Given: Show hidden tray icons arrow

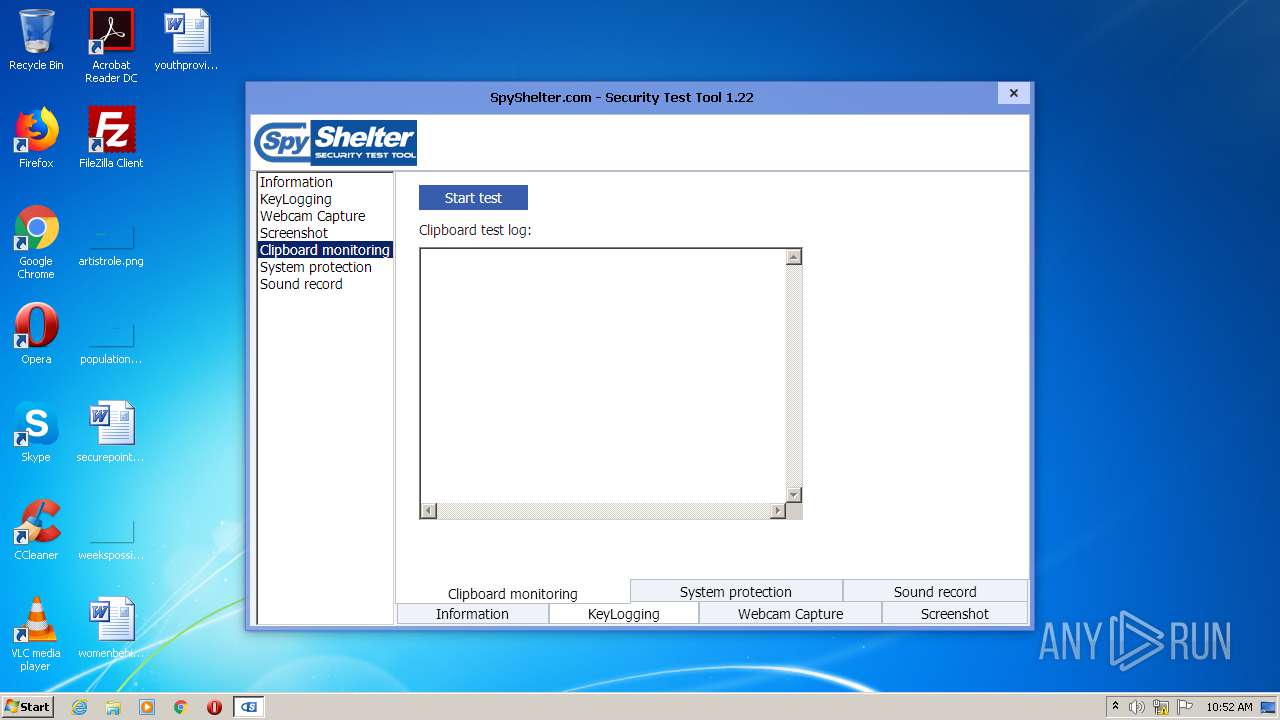Looking at the screenshot, I should point(1115,706).
